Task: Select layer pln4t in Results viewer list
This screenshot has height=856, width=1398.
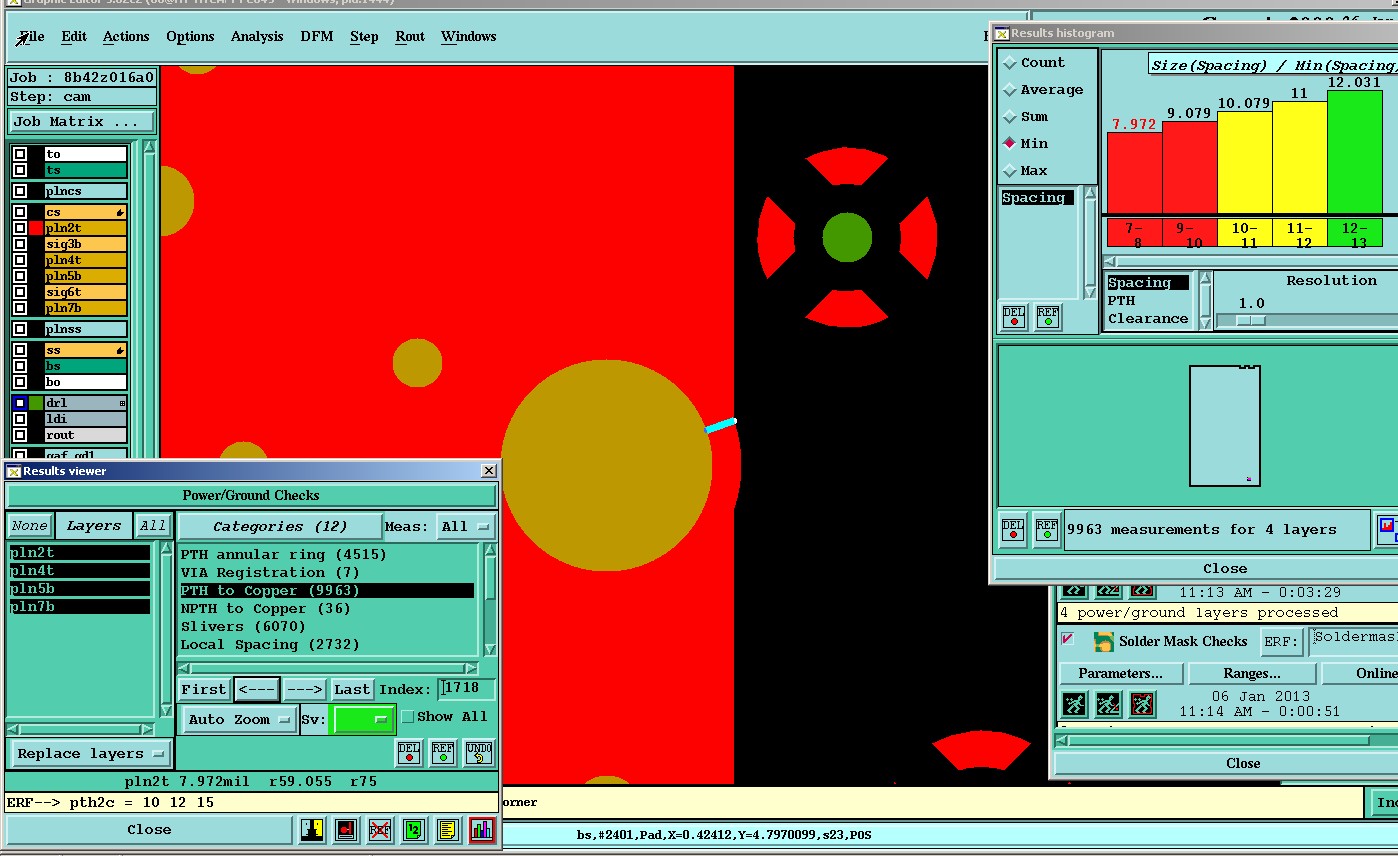Action: tap(80, 571)
